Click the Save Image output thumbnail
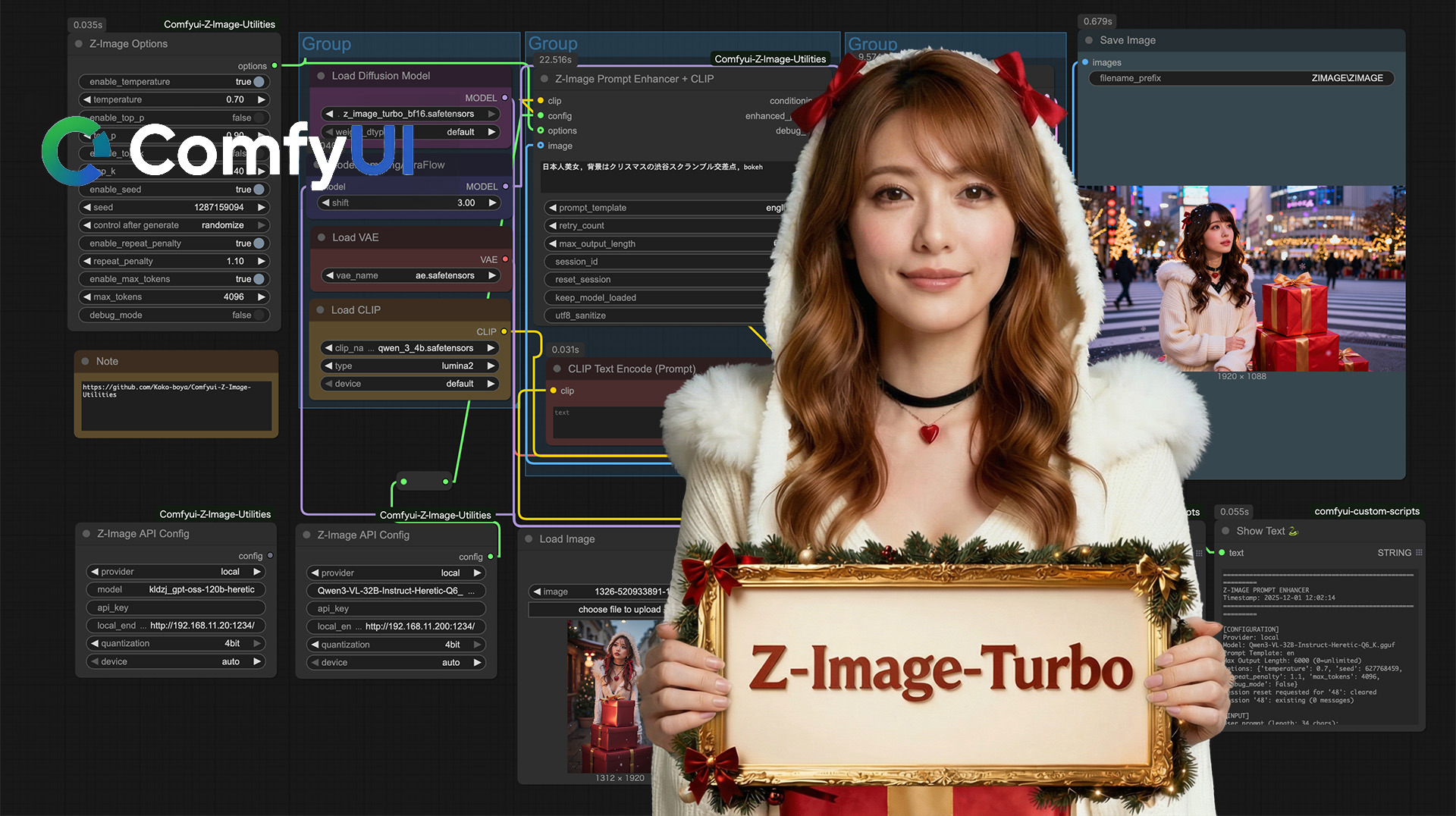Image resolution: width=1456 pixels, height=816 pixels. [x=1241, y=278]
